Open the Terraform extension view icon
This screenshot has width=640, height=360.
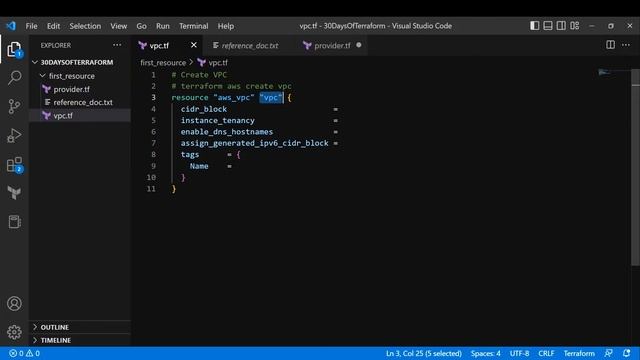tap(14, 193)
